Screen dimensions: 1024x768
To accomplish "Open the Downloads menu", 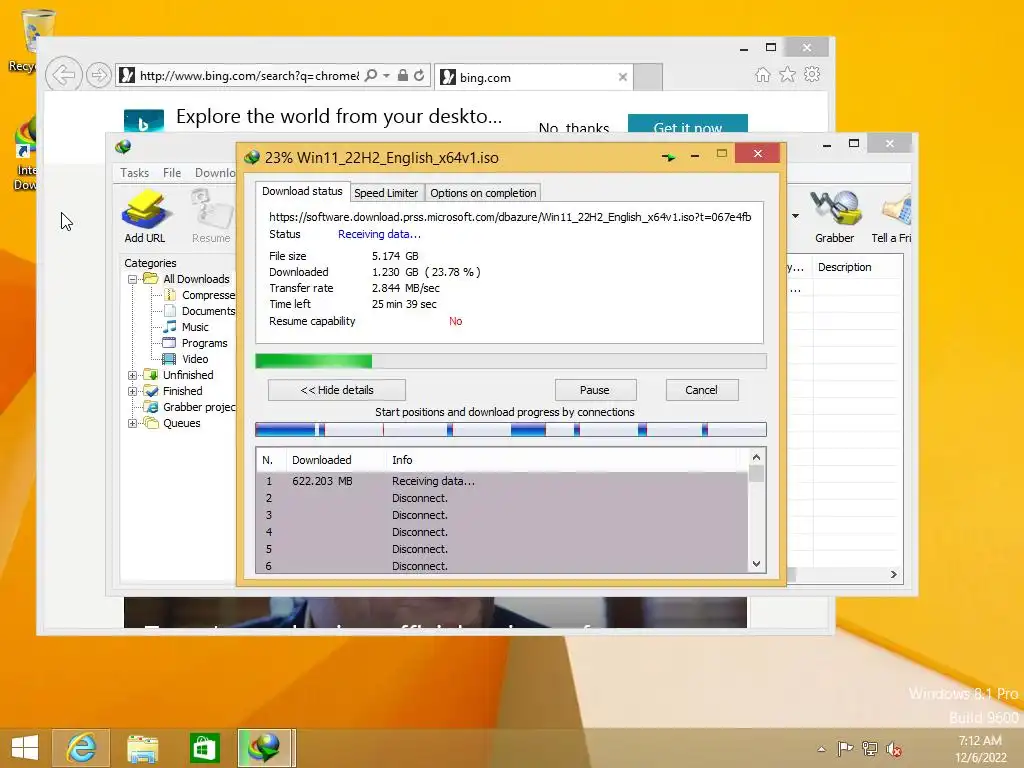I will [215, 172].
